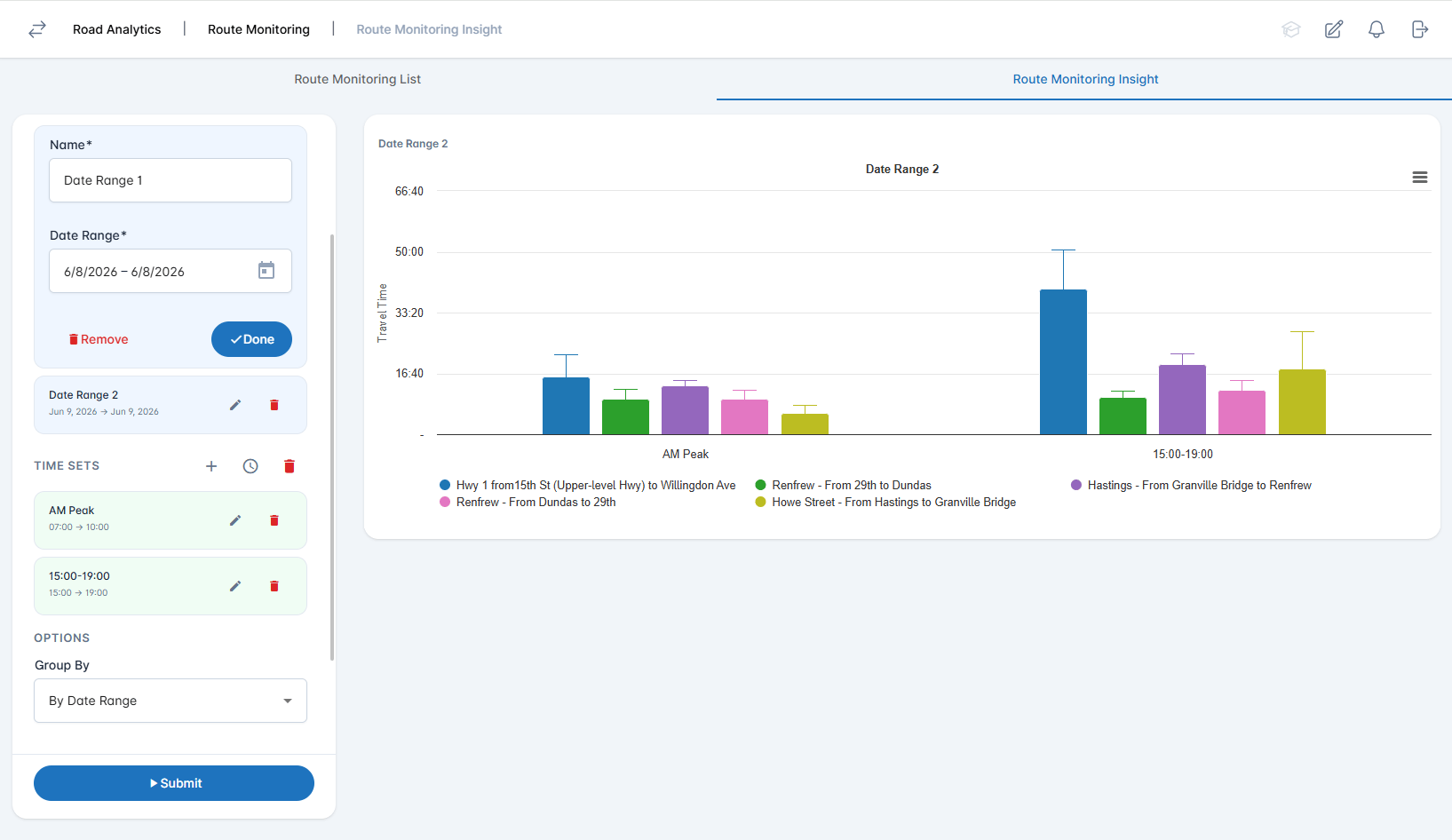
Task: Click the 15:00-19:00 pink Renfrew bar
Action: pos(1242,413)
